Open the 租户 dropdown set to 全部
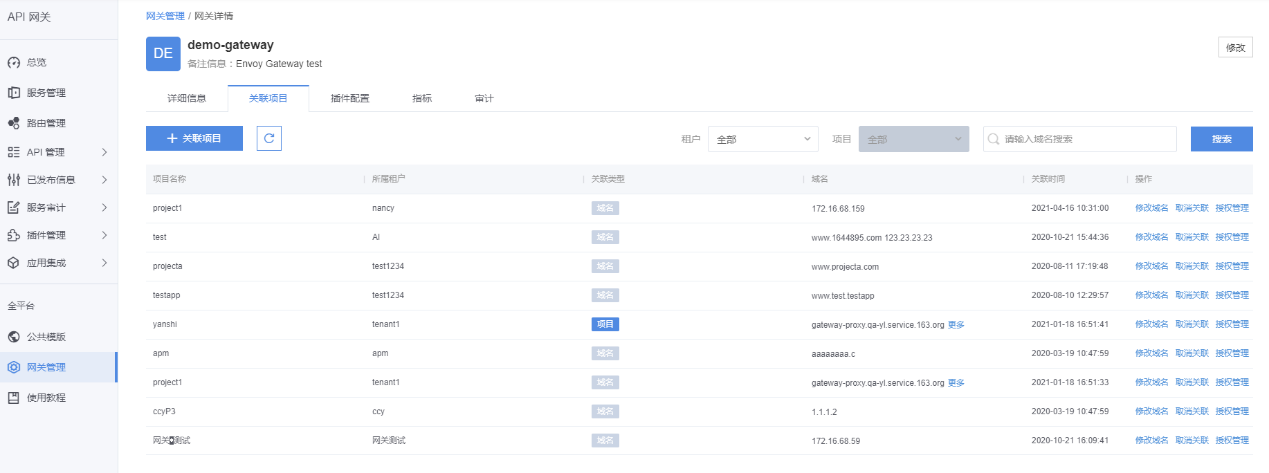The height and width of the screenshot is (473, 1269). point(763,139)
